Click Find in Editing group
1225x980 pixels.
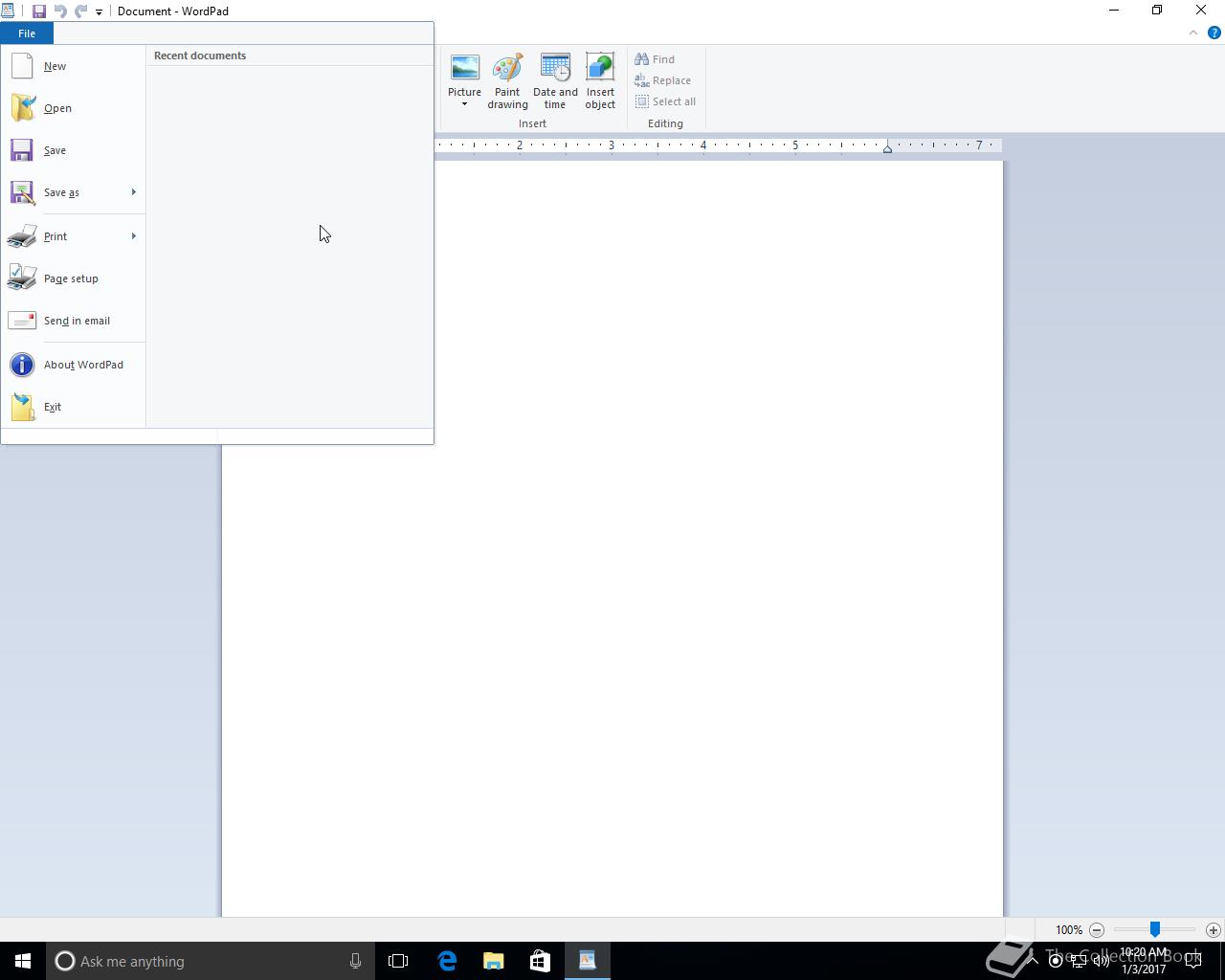tap(656, 59)
